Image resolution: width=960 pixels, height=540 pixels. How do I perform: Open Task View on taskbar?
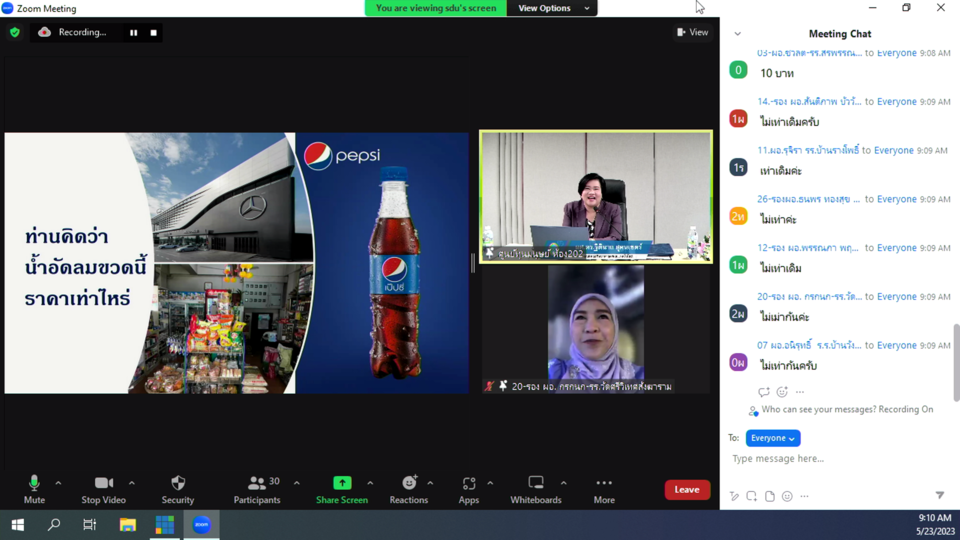[x=89, y=525]
